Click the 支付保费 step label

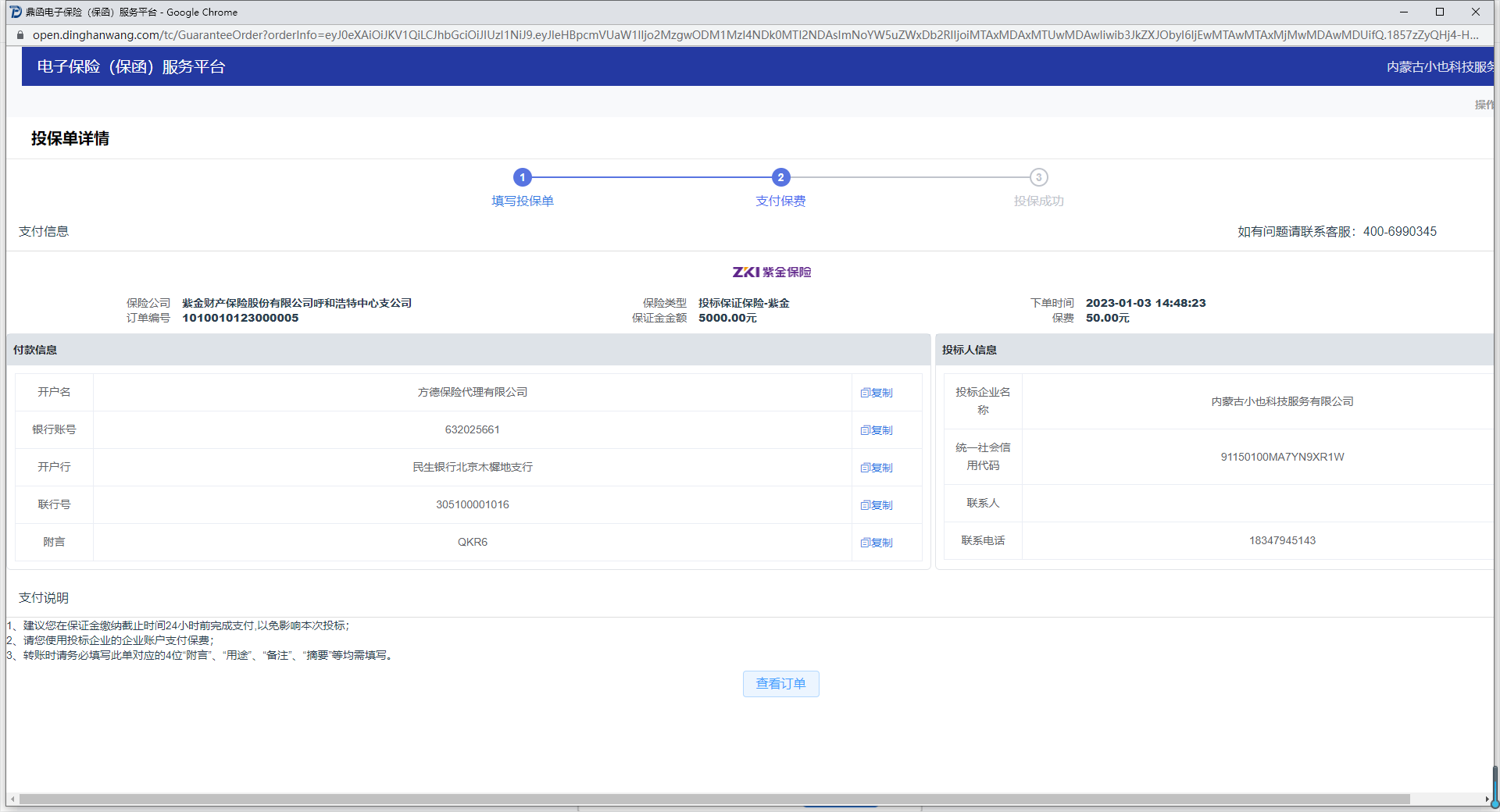pos(780,201)
